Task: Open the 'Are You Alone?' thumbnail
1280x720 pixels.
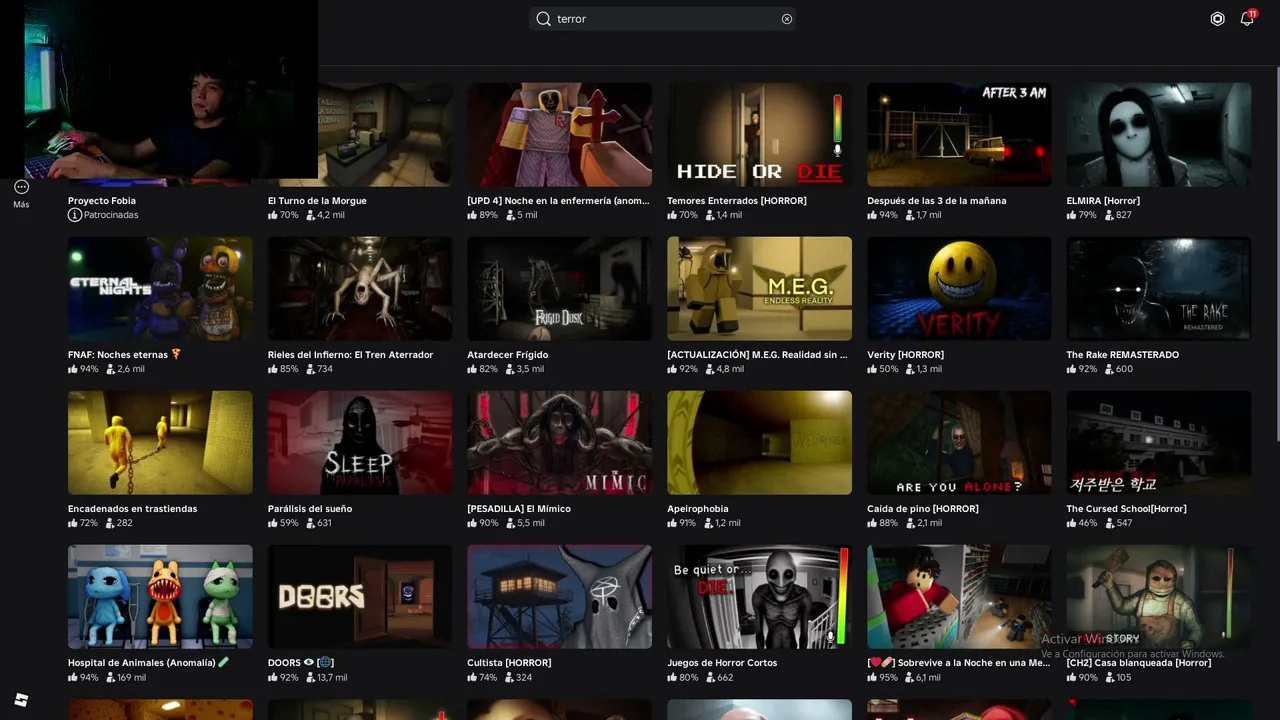Action: (959, 443)
